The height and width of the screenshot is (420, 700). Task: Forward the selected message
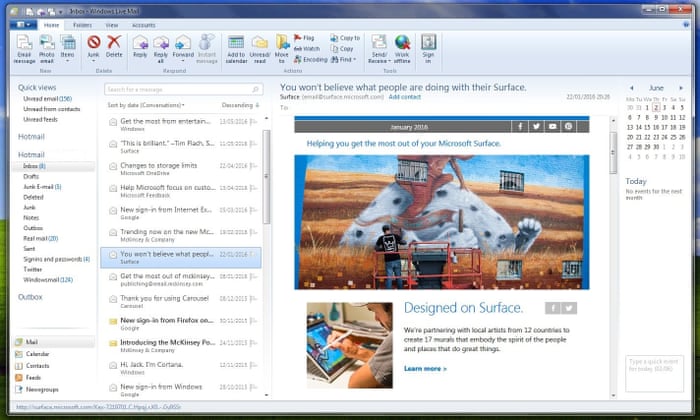click(183, 46)
